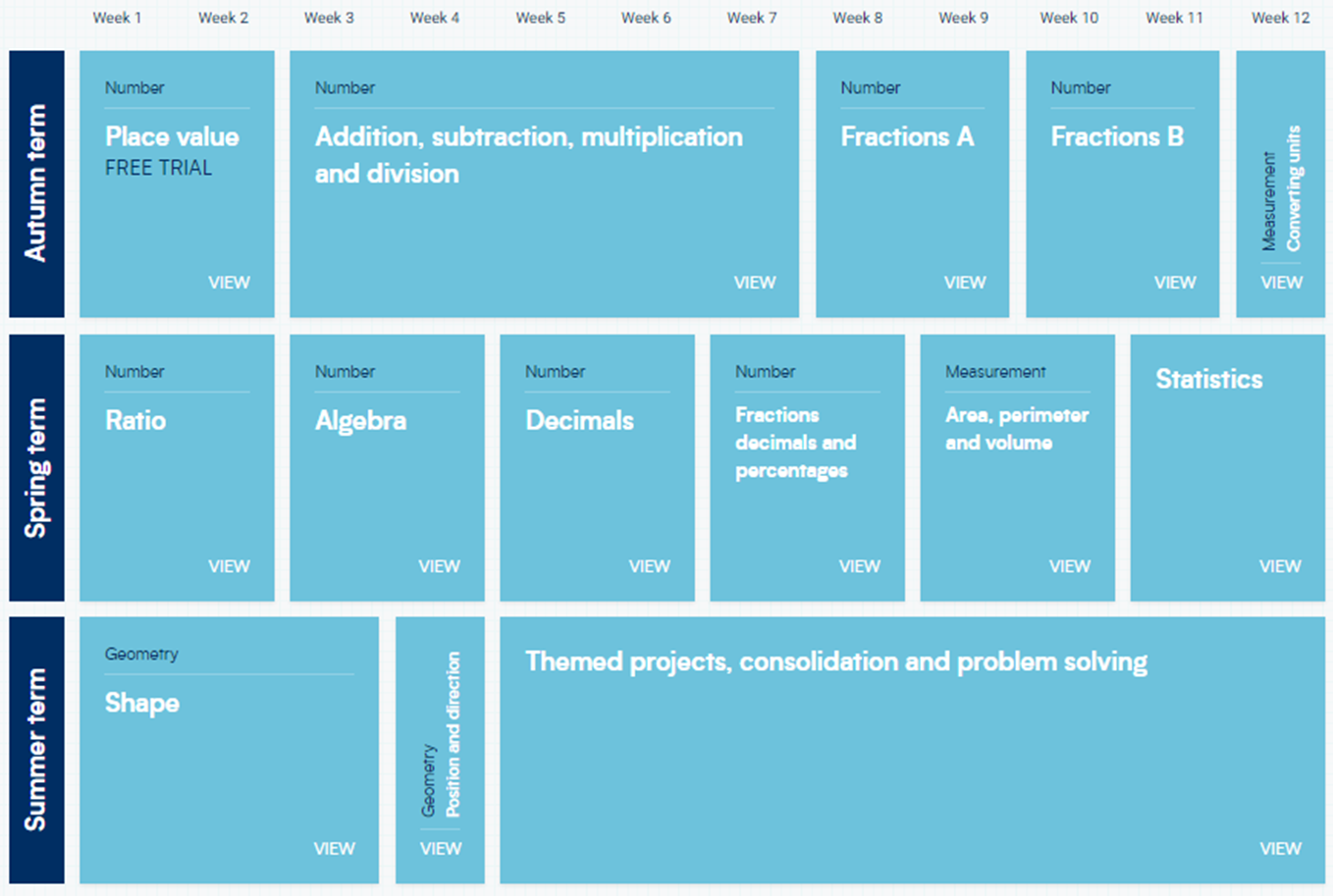This screenshot has height=896, width=1333.
Task: Select the Summer term label
Action: click(x=36, y=750)
